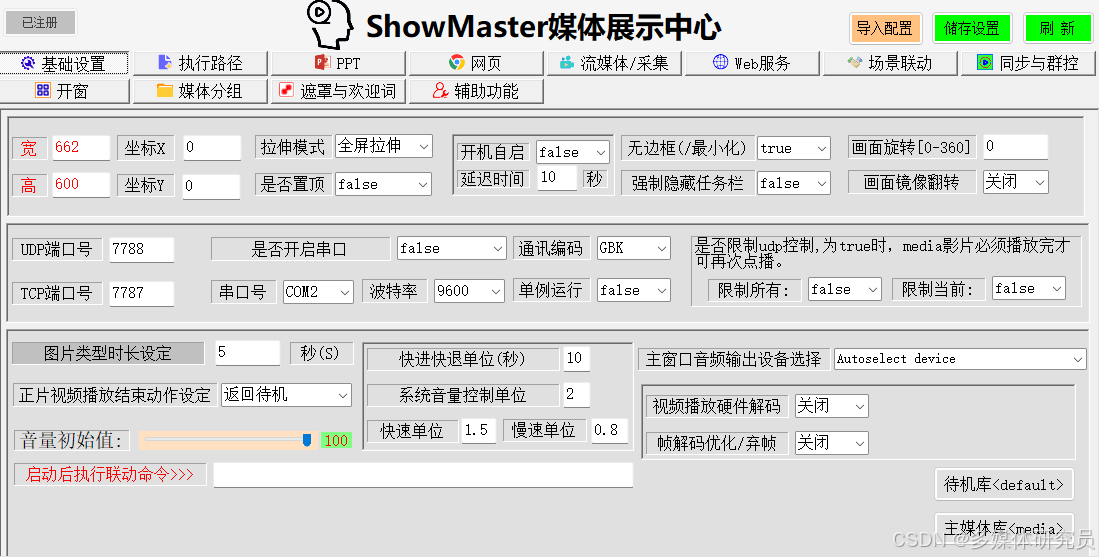Image resolution: width=1099 pixels, height=557 pixels.
Task: Click the window grid icon on 开窗 tab
Action: (x=43, y=90)
